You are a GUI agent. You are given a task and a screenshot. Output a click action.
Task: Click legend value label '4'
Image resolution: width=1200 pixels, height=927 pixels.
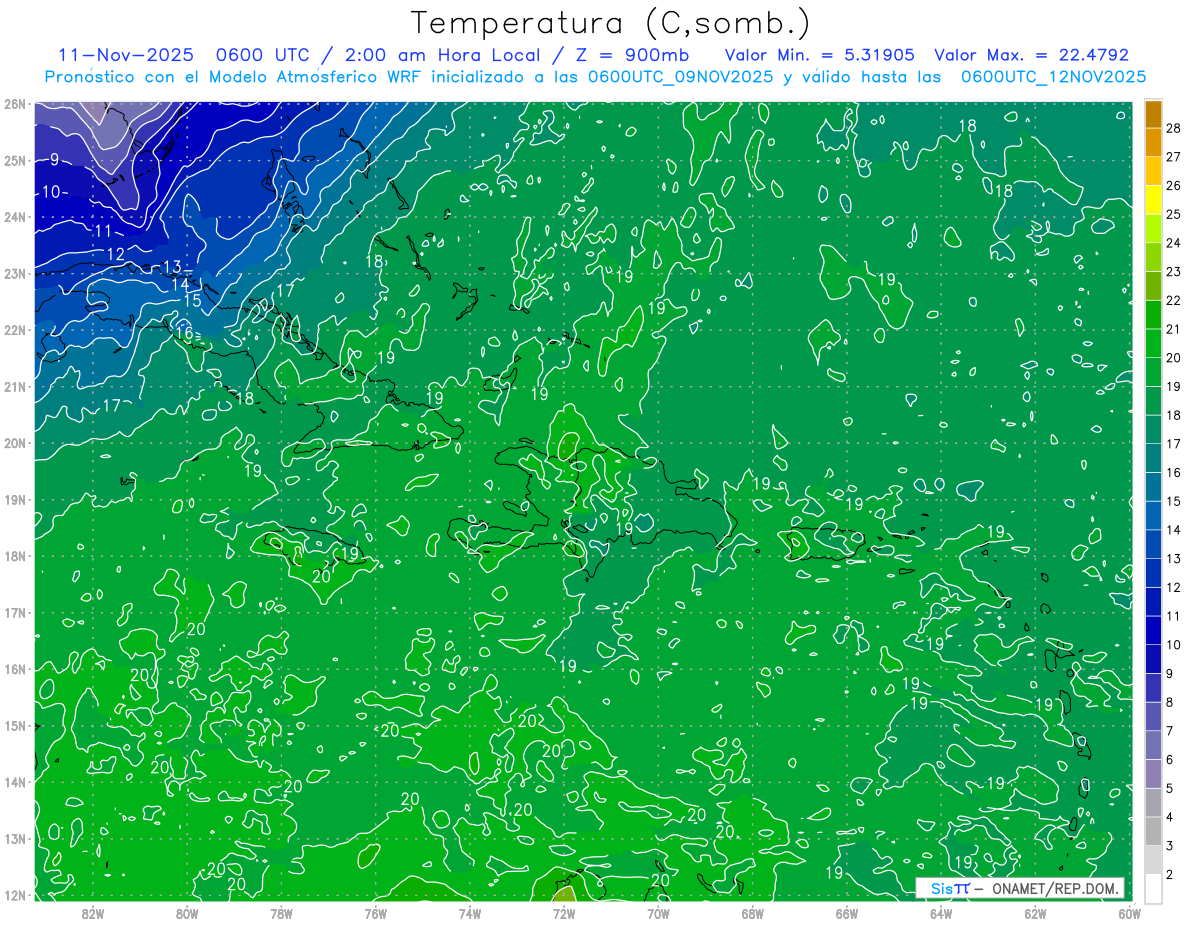(x=1169, y=817)
